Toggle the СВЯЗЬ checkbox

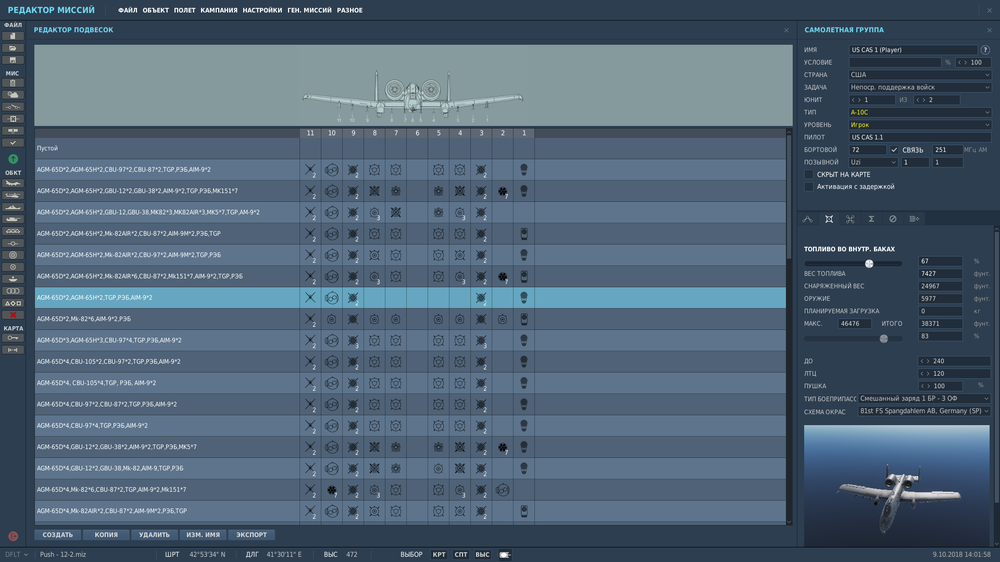click(894, 150)
